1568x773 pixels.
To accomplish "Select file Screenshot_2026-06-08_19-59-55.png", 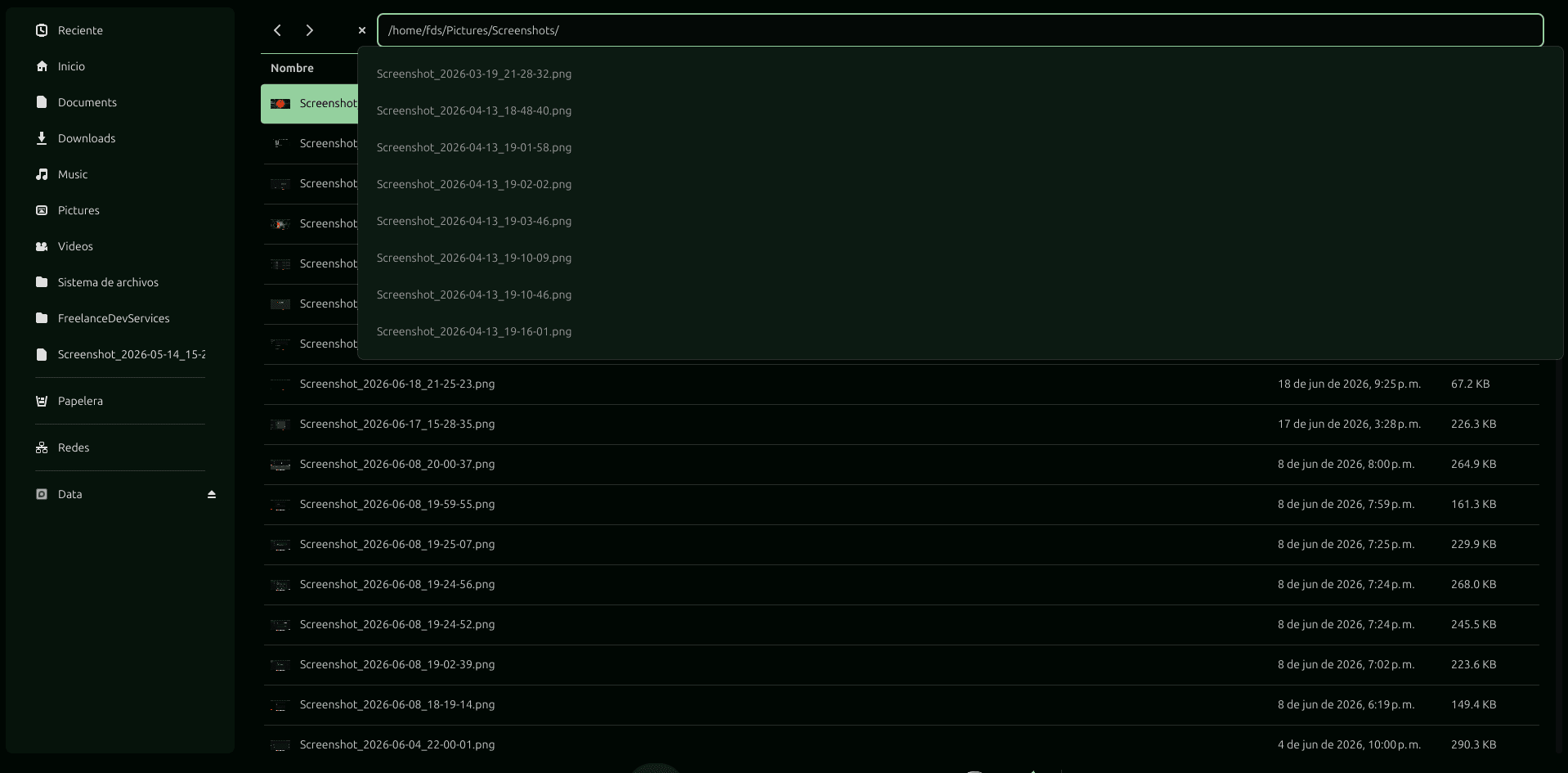I will 901,504.
